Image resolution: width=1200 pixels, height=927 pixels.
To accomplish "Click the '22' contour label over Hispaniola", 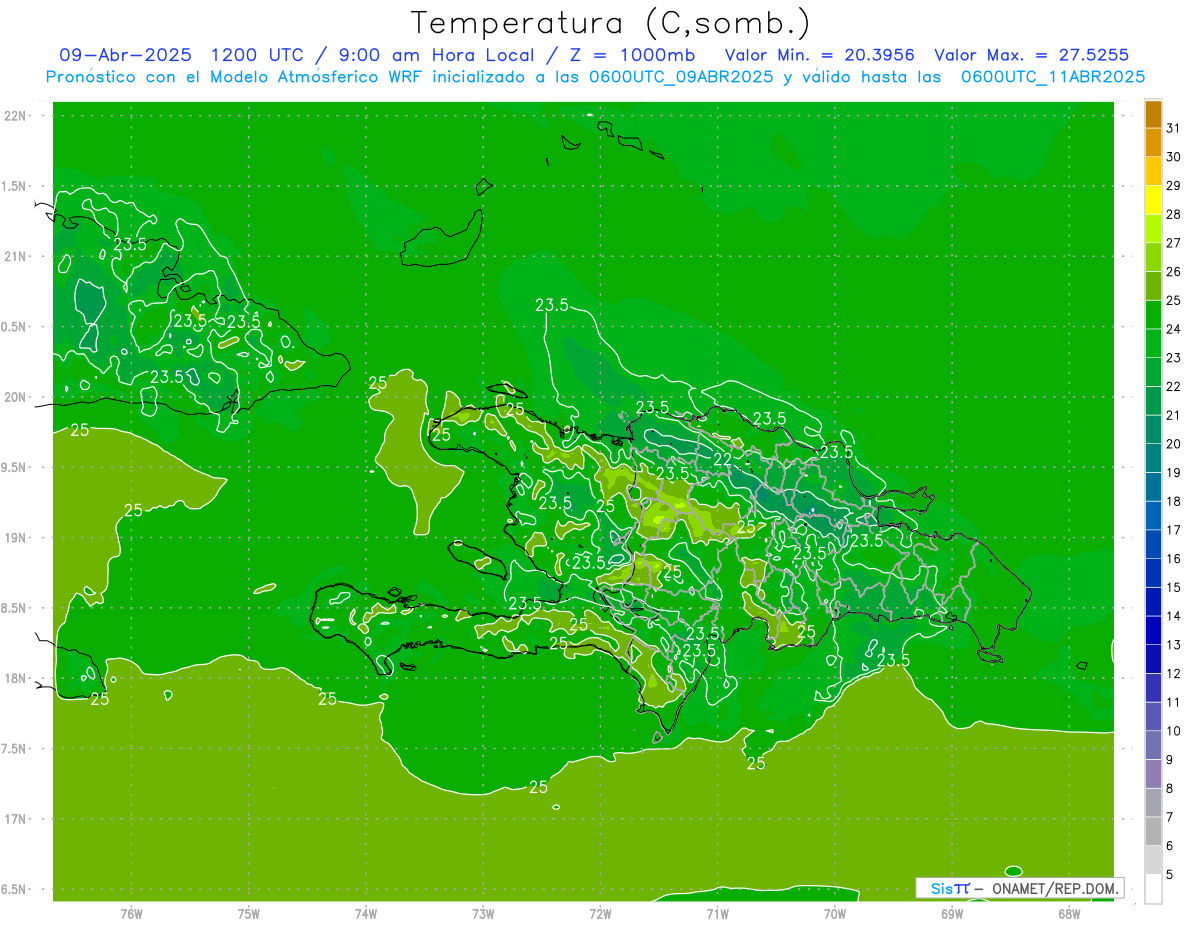I will (721, 458).
